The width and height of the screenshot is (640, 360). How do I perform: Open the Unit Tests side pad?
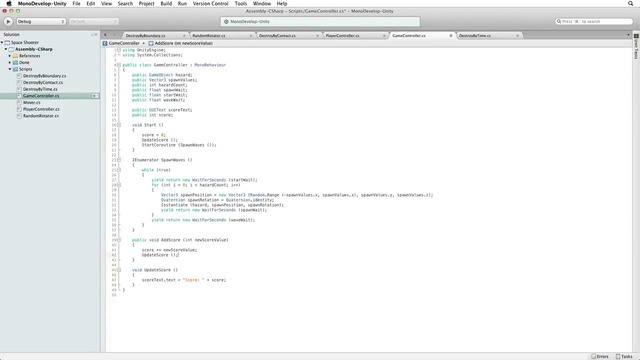click(x=636, y=47)
